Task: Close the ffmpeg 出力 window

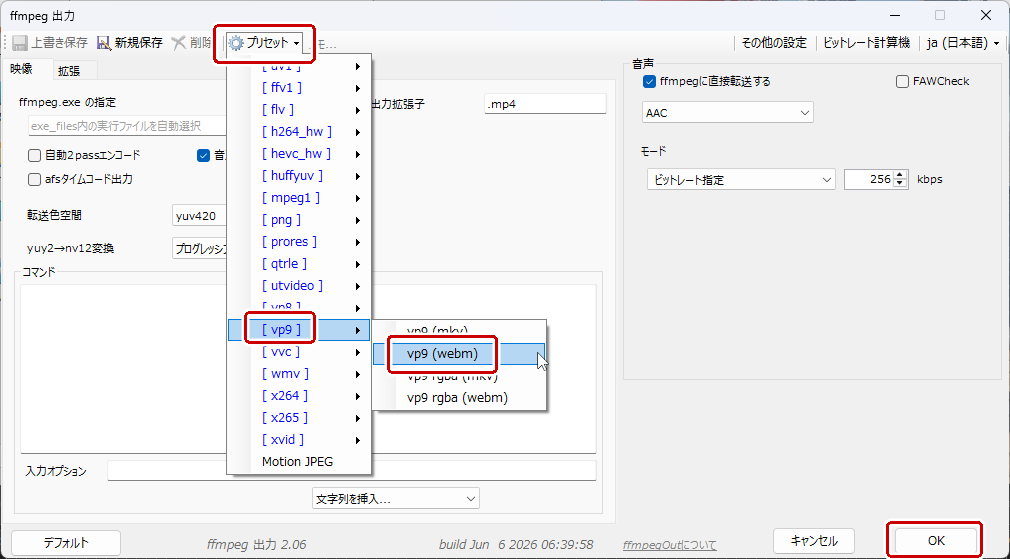Action: [x=986, y=15]
